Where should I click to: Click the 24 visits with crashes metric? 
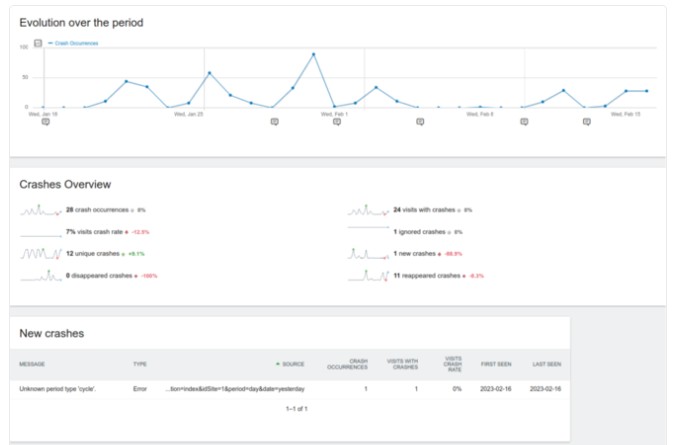click(424, 210)
